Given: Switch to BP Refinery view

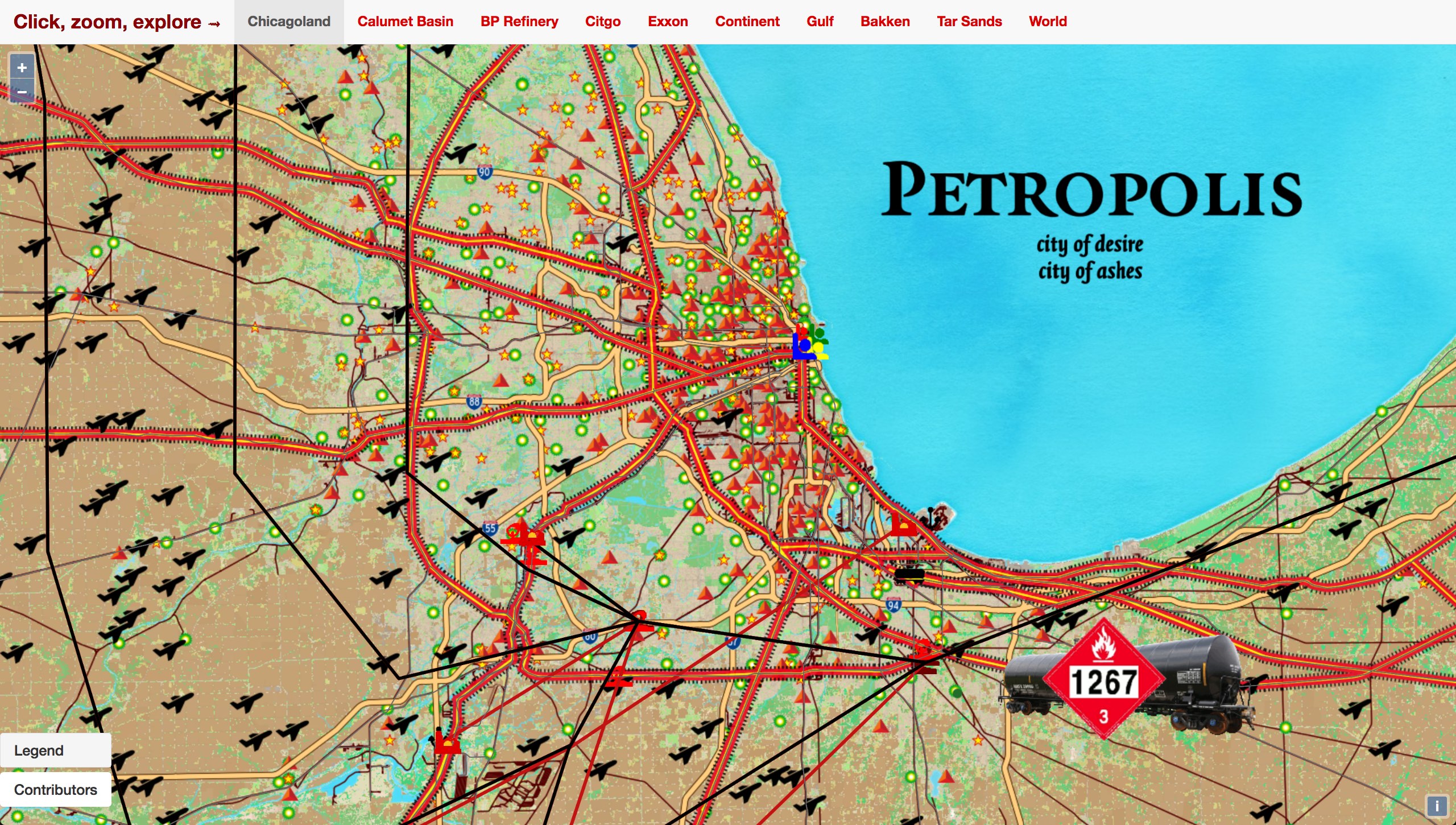Looking at the screenshot, I should click(519, 22).
